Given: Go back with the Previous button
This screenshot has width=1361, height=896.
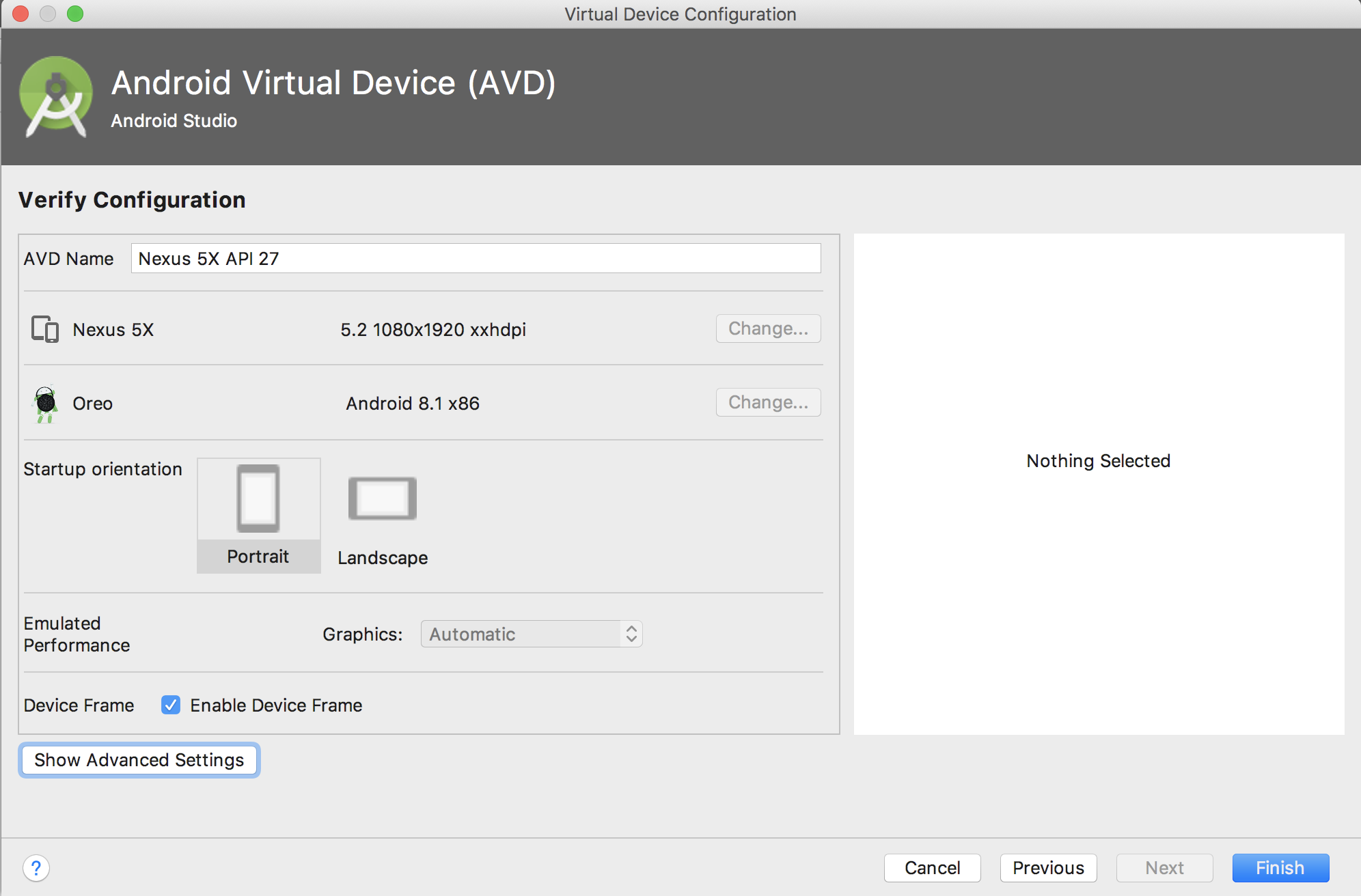Looking at the screenshot, I should coord(1048,868).
